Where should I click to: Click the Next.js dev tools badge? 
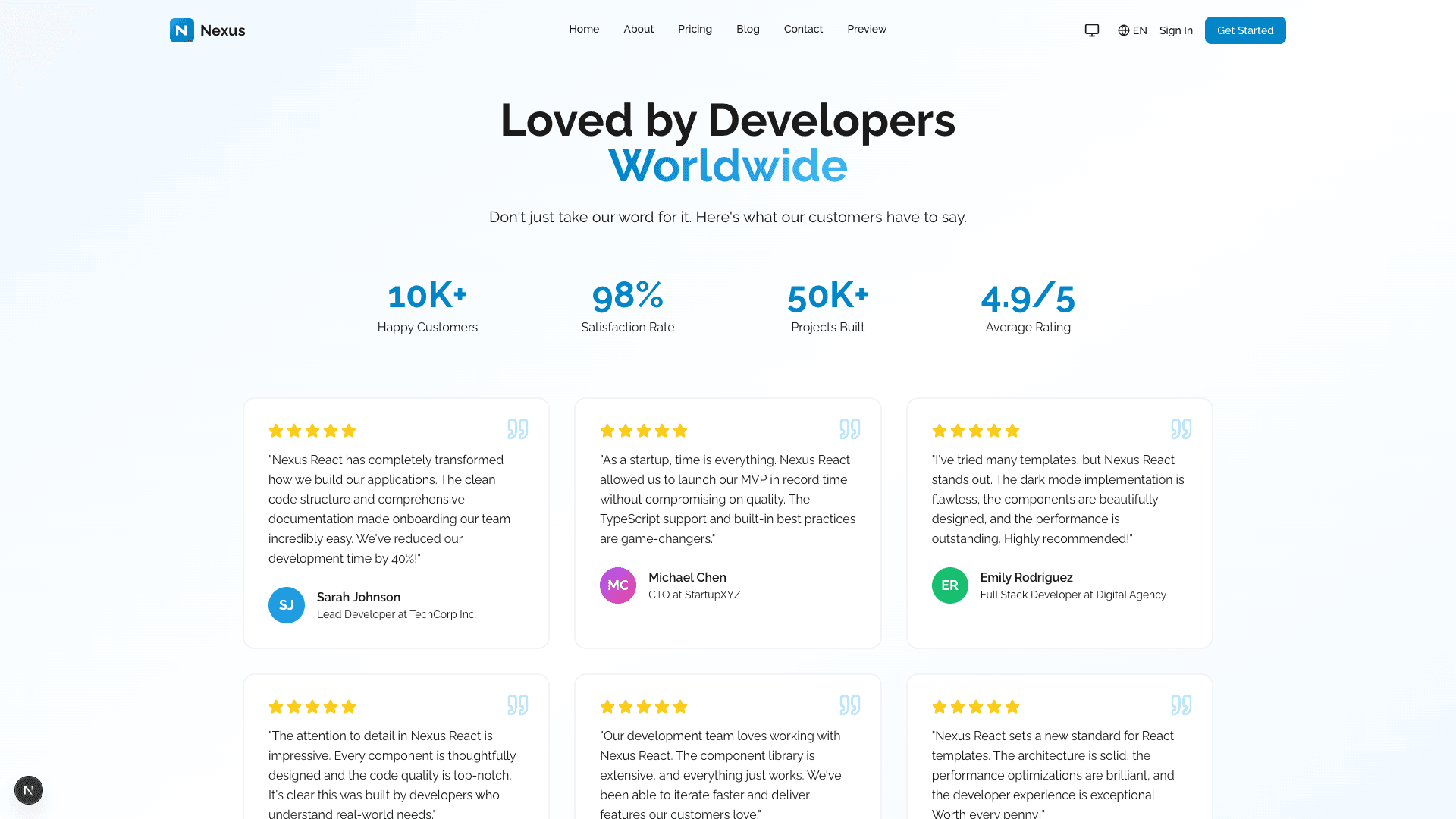(x=29, y=790)
